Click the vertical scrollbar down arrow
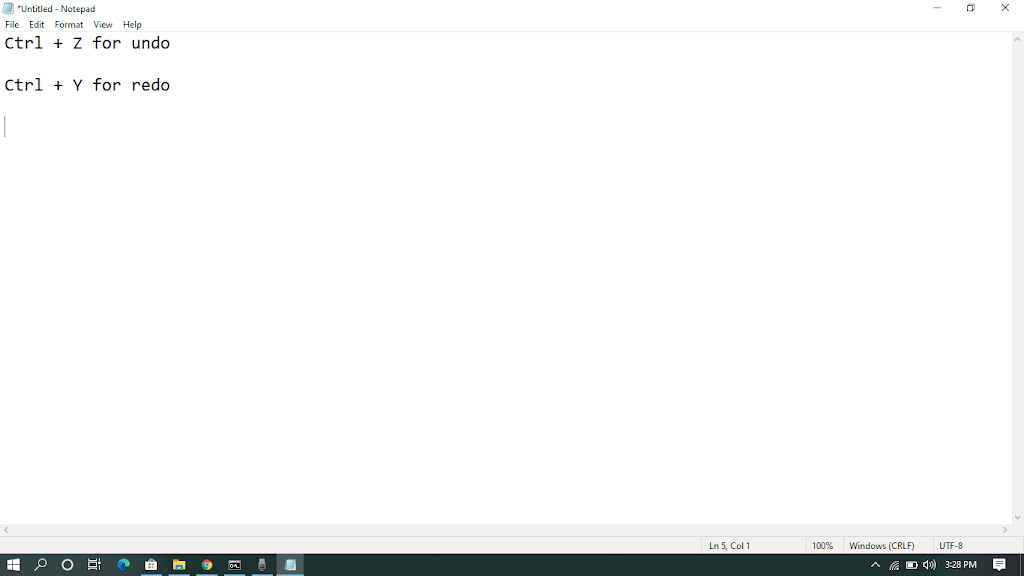The image size is (1024, 576). click(x=1018, y=517)
